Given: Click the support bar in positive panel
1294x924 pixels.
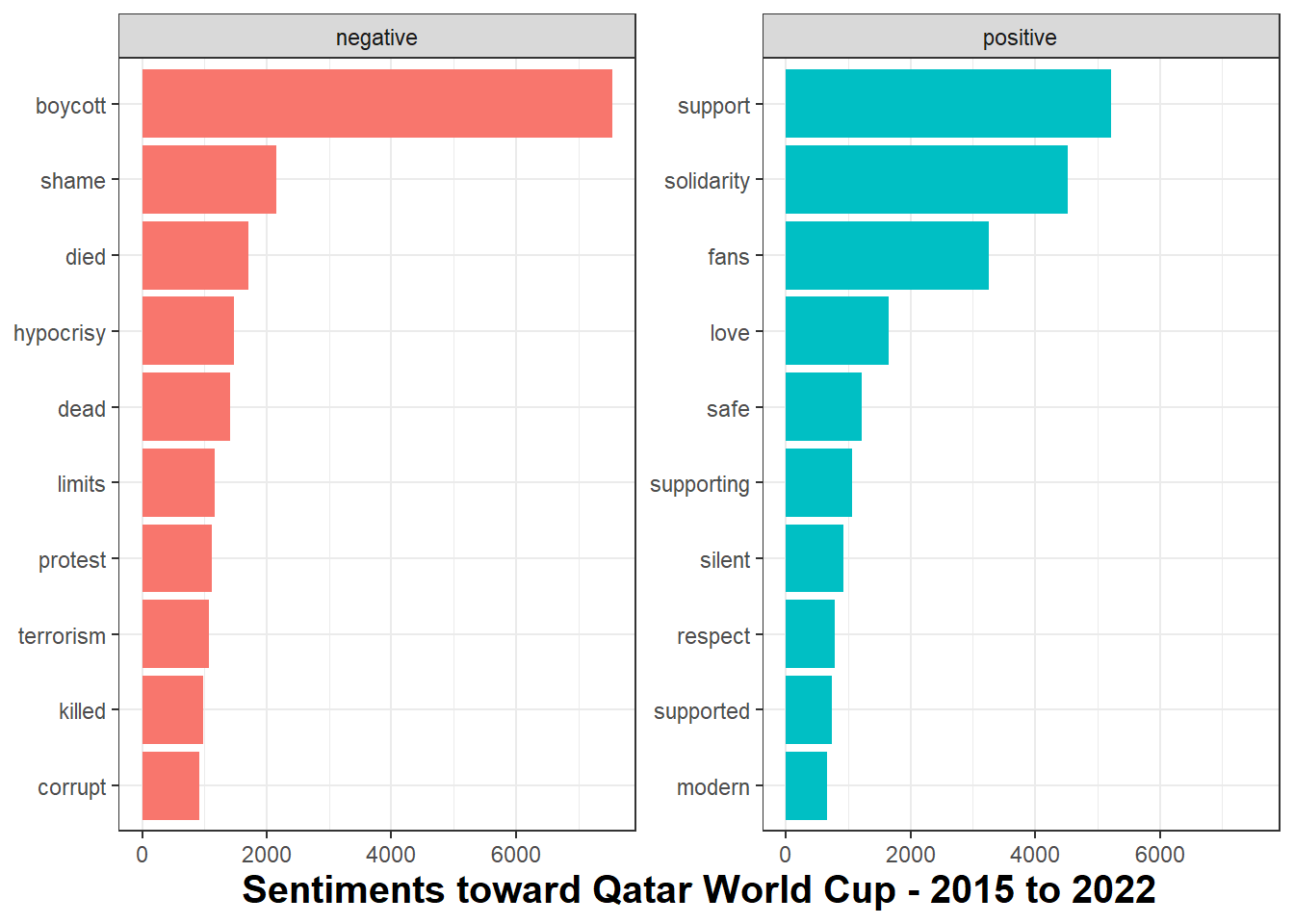Looking at the screenshot, I should [947, 103].
